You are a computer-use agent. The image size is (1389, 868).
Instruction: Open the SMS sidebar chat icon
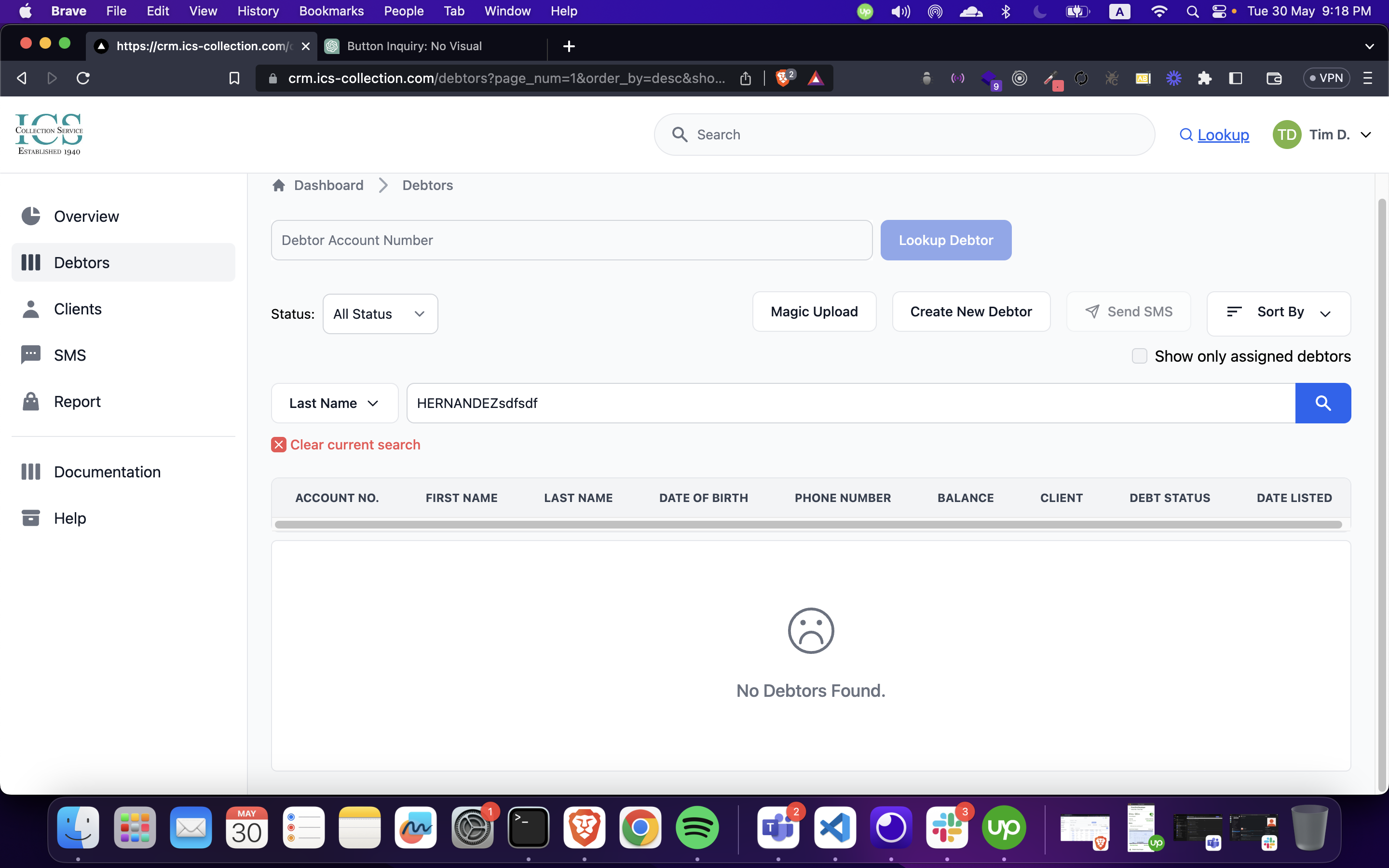tap(30, 355)
